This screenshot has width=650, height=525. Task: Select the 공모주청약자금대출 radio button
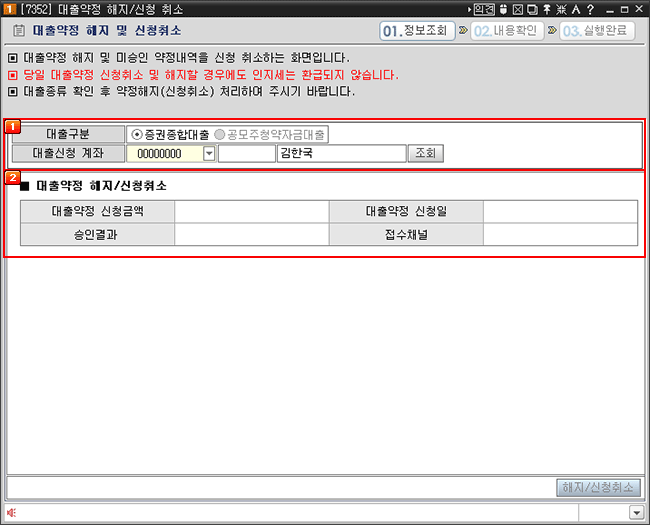(219, 134)
